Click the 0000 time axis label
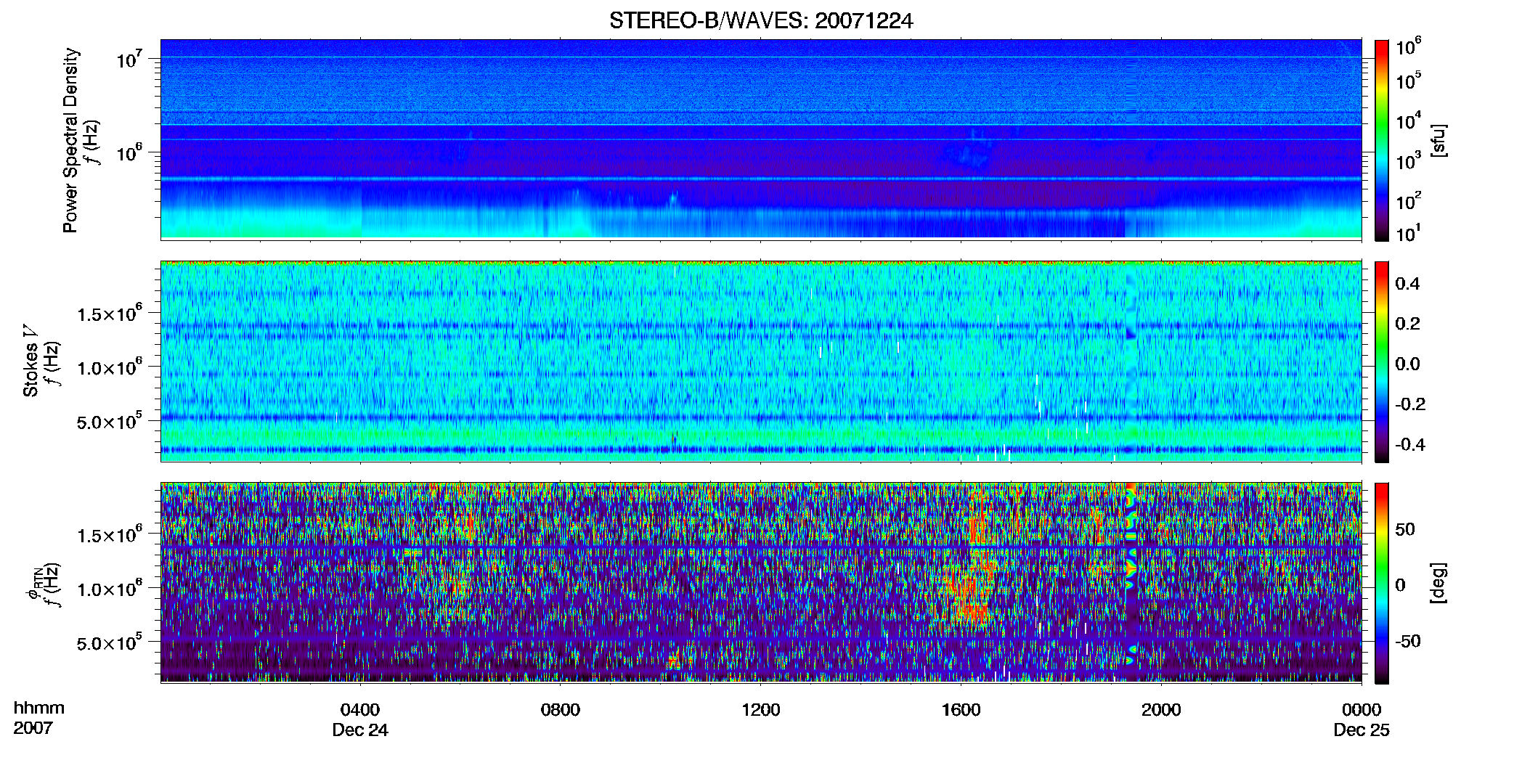Viewport: 1522px width, 784px height. tap(1362, 709)
